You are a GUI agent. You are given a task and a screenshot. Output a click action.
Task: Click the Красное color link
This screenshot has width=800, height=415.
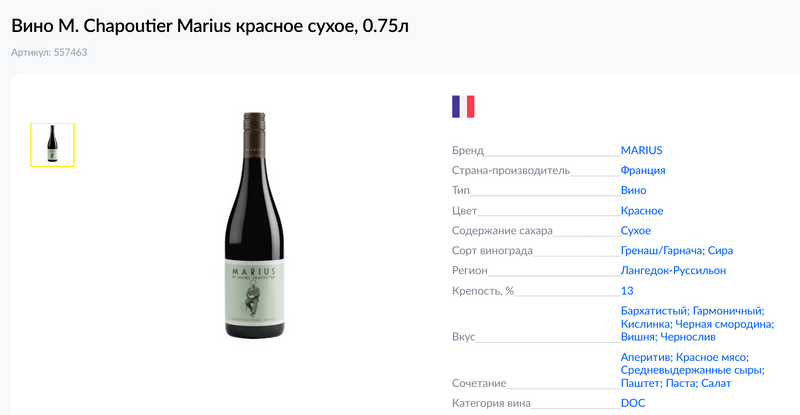pyautogui.click(x=642, y=210)
